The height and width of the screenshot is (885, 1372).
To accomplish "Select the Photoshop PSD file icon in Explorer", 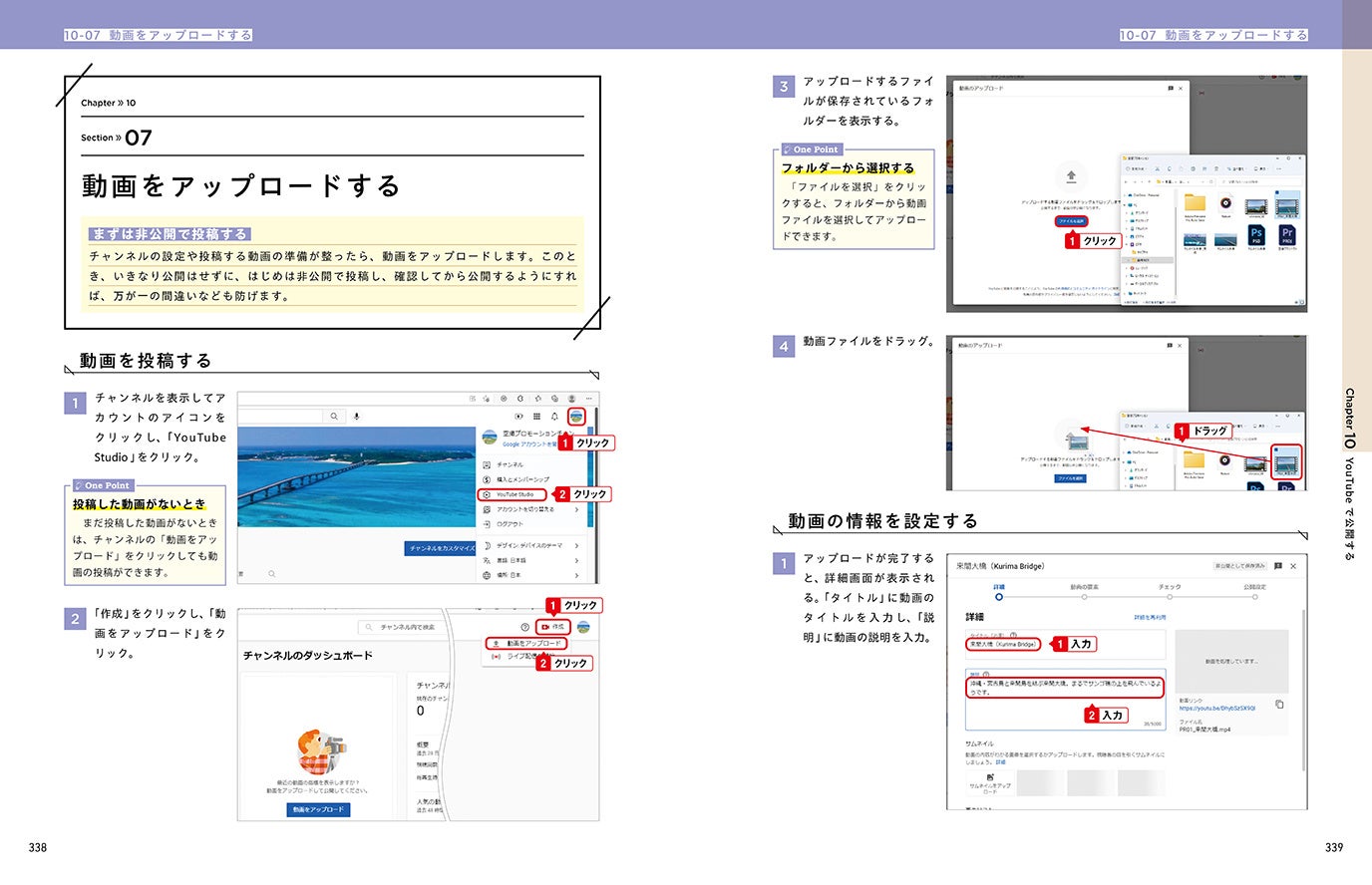I will pyautogui.click(x=1257, y=234).
